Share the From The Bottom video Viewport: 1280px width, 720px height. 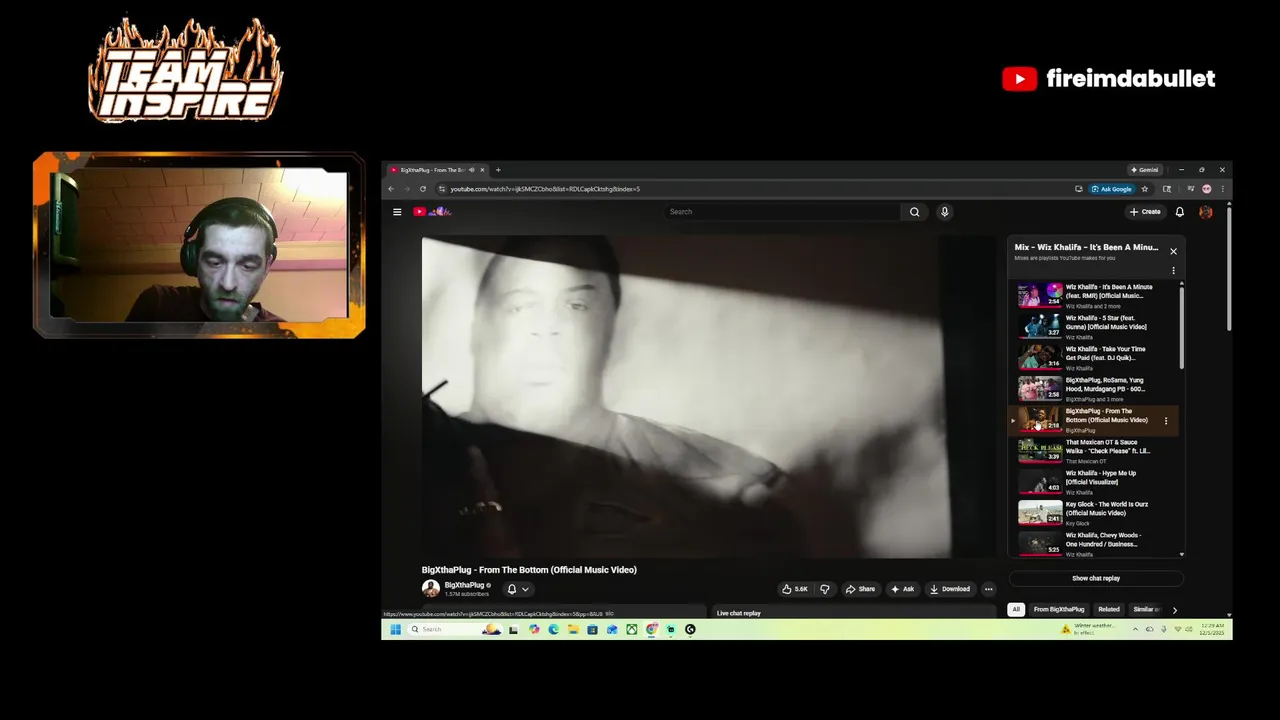(860, 589)
